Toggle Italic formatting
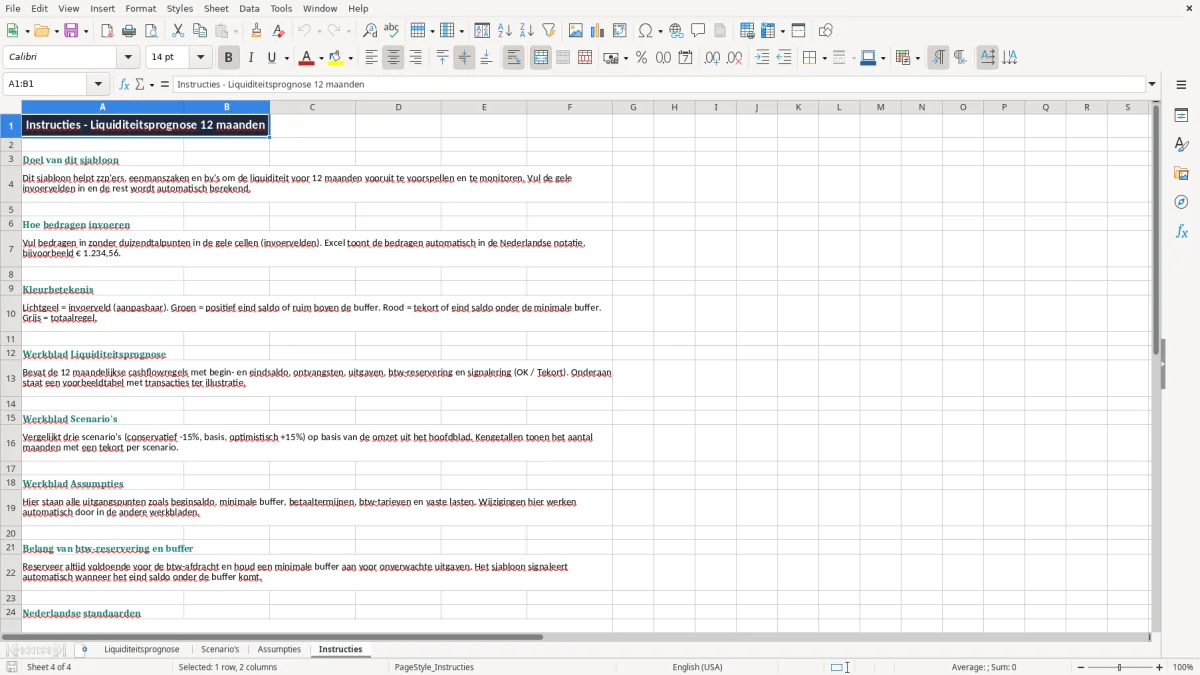1200x675 pixels. pyautogui.click(x=251, y=58)
